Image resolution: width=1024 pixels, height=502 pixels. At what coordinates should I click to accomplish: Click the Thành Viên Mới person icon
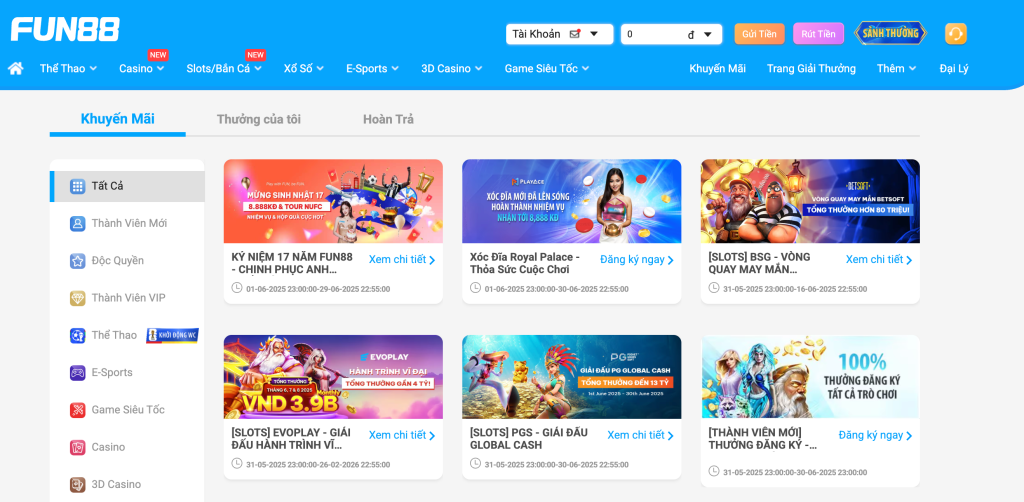coord(78,223)
